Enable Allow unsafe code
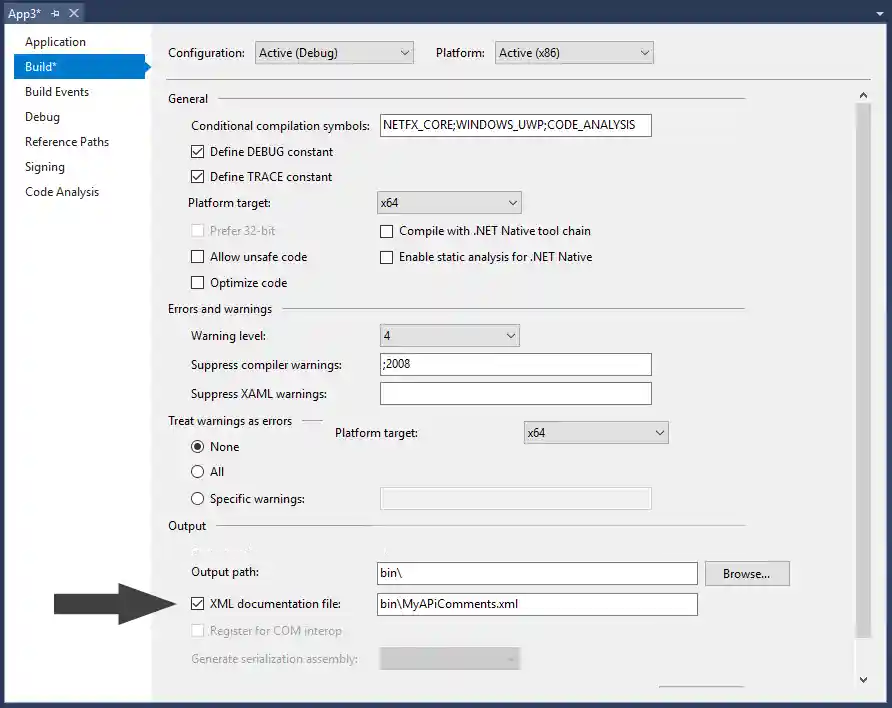Screen dimensions: 892x708 coord(196,256)
